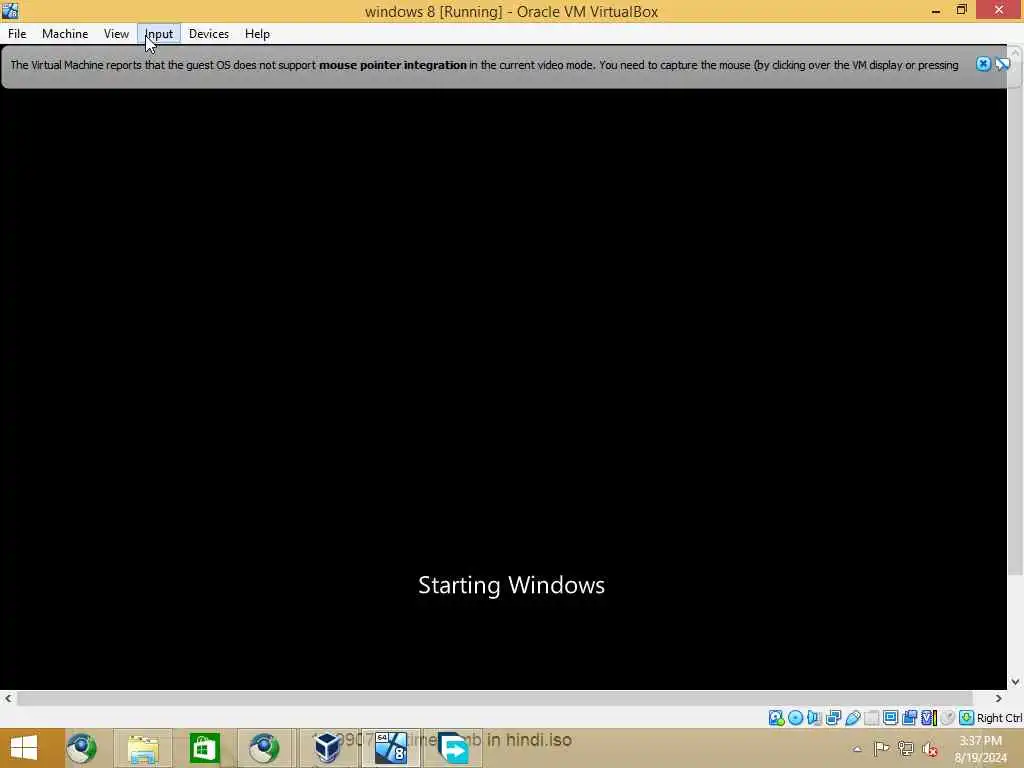Open the Windows Start button
The height and width of the screenshot is (768, 1024).
click(24, 748)
